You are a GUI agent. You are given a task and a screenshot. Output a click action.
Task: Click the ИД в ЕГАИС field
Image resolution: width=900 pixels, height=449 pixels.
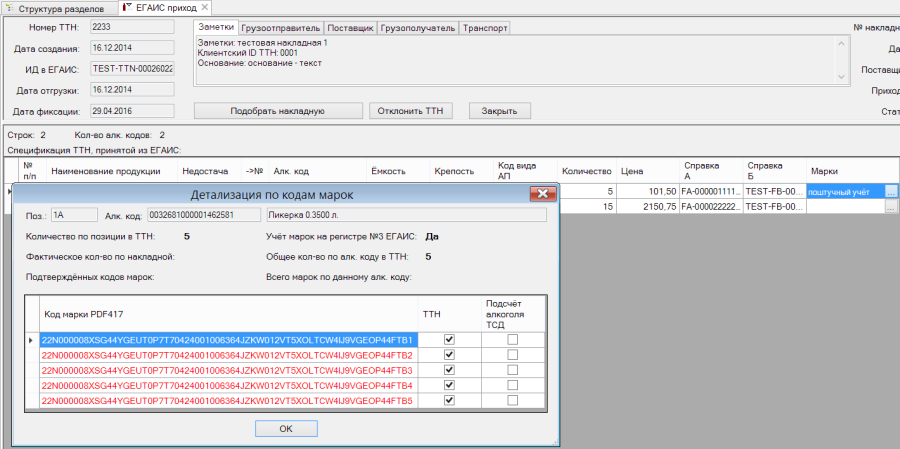pos(132,69)
